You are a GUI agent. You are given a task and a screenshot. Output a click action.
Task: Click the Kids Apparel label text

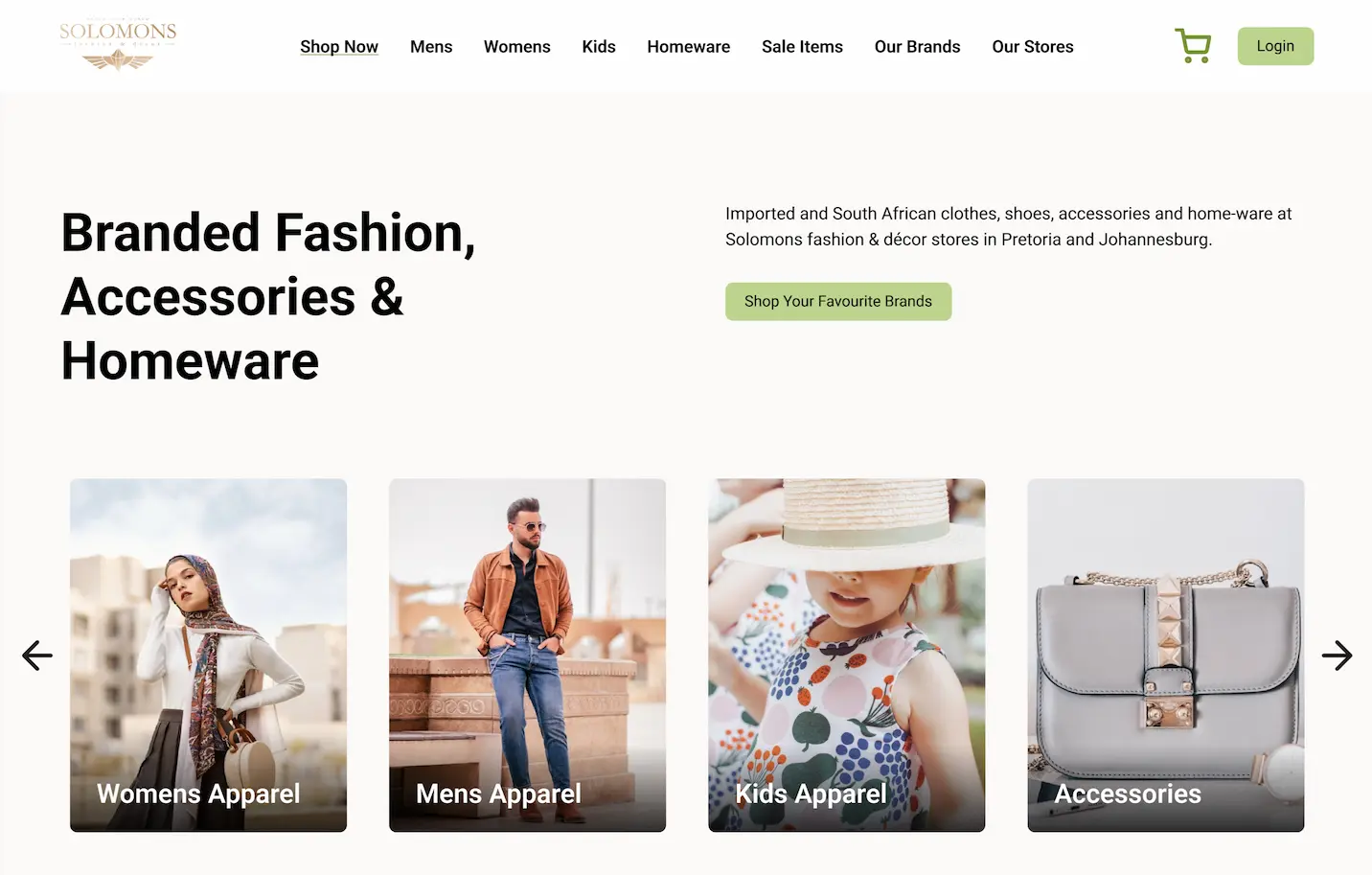tap(811, 794)
